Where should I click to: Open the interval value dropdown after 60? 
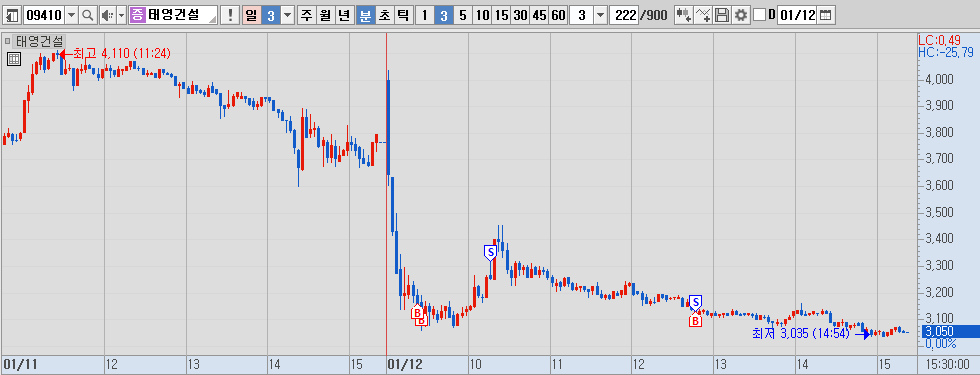tap(600, 16)
